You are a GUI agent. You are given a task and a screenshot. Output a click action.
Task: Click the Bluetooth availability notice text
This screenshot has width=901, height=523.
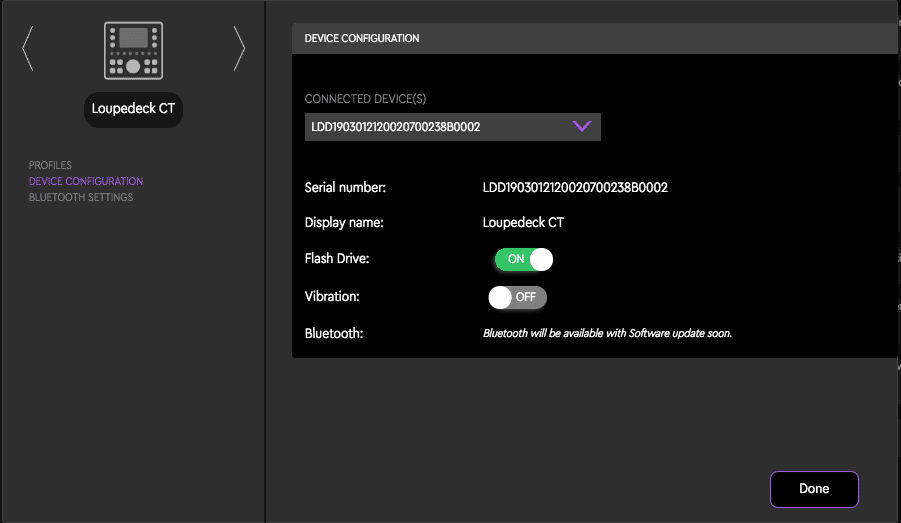(x=607, y=333)
